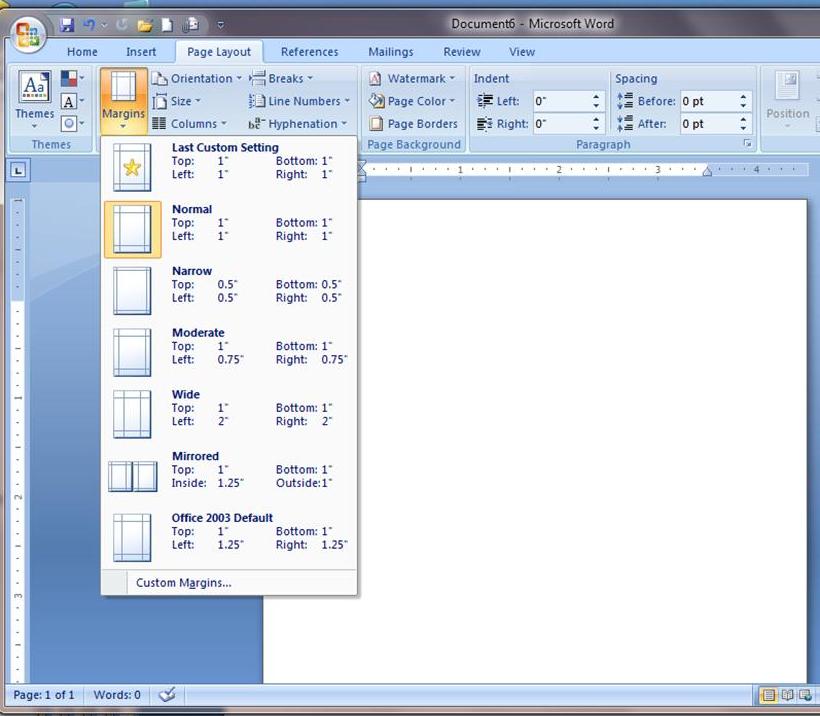Create a new blank document icon

tap(167, 25)
